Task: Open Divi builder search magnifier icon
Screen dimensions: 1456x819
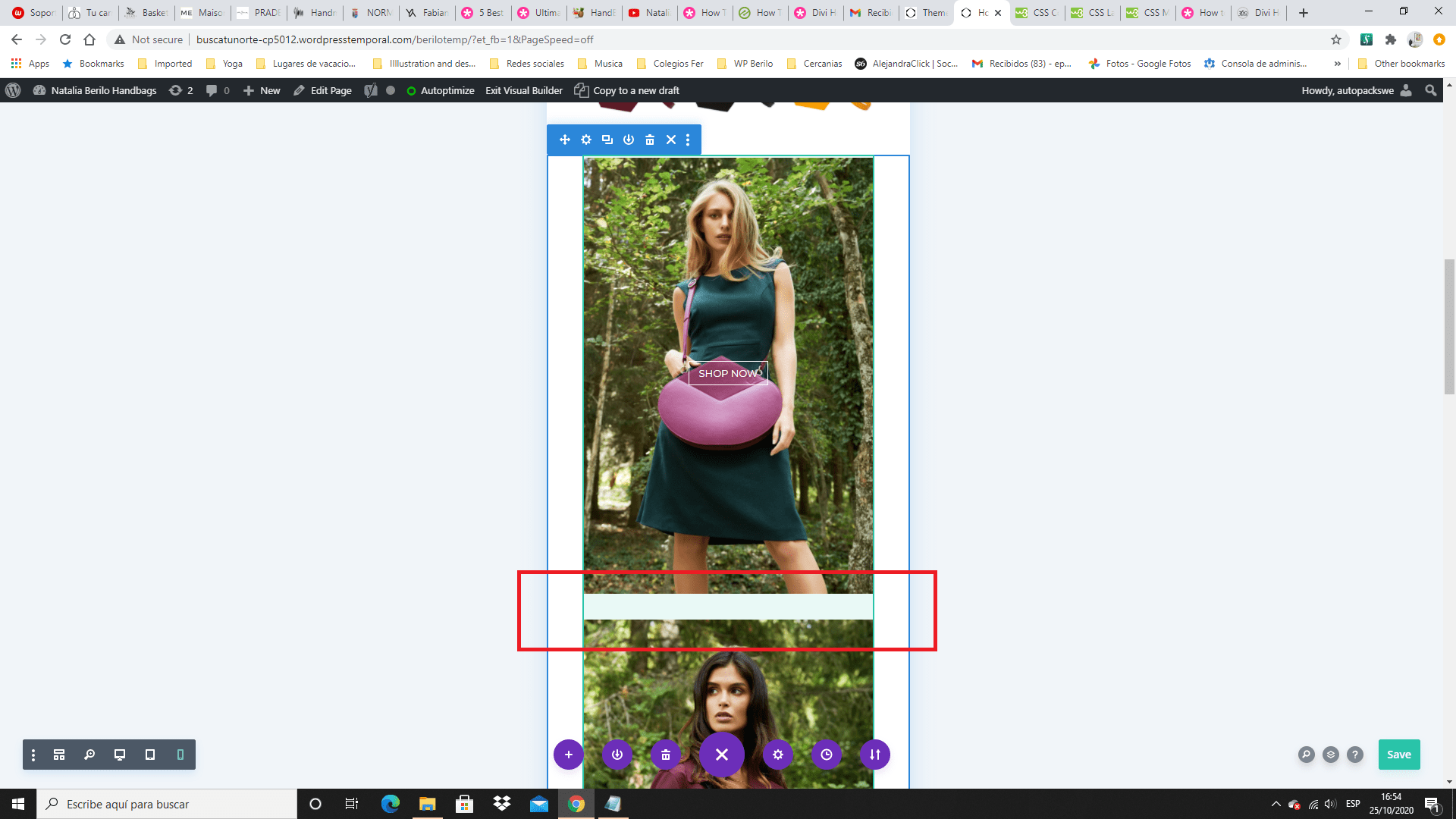Action: click(1307, 755)
